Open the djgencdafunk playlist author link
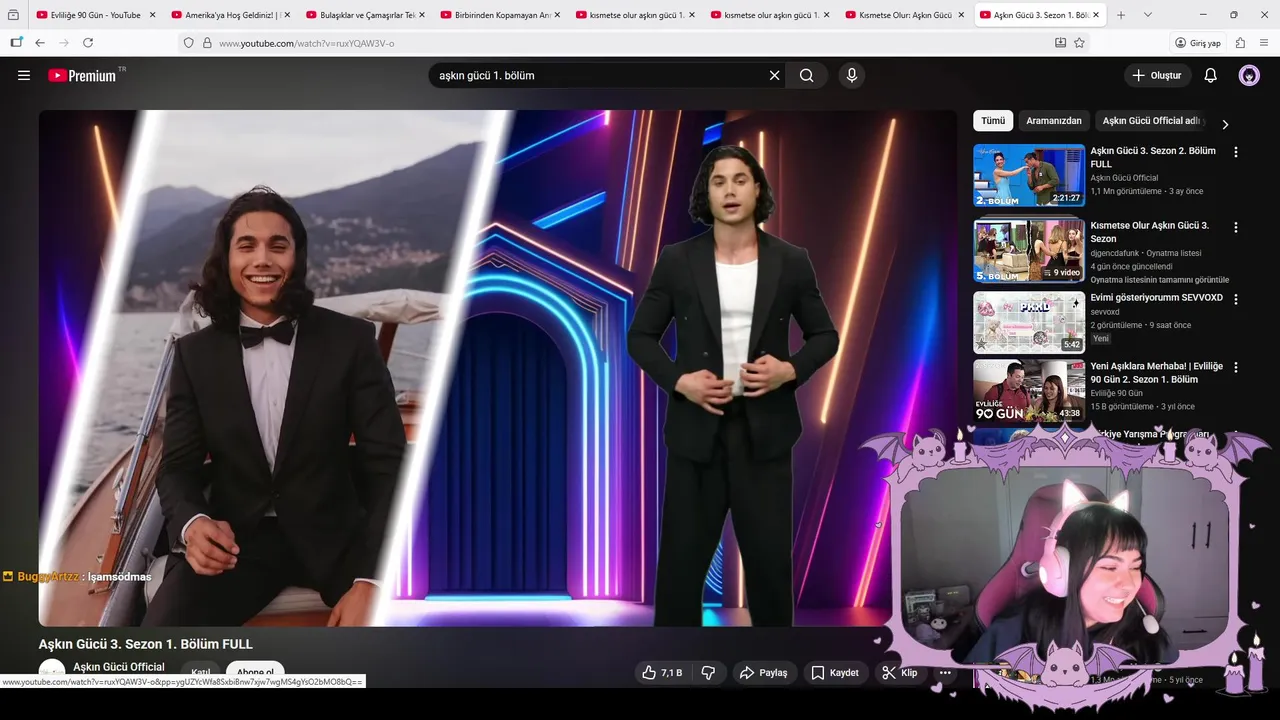 1116,253
